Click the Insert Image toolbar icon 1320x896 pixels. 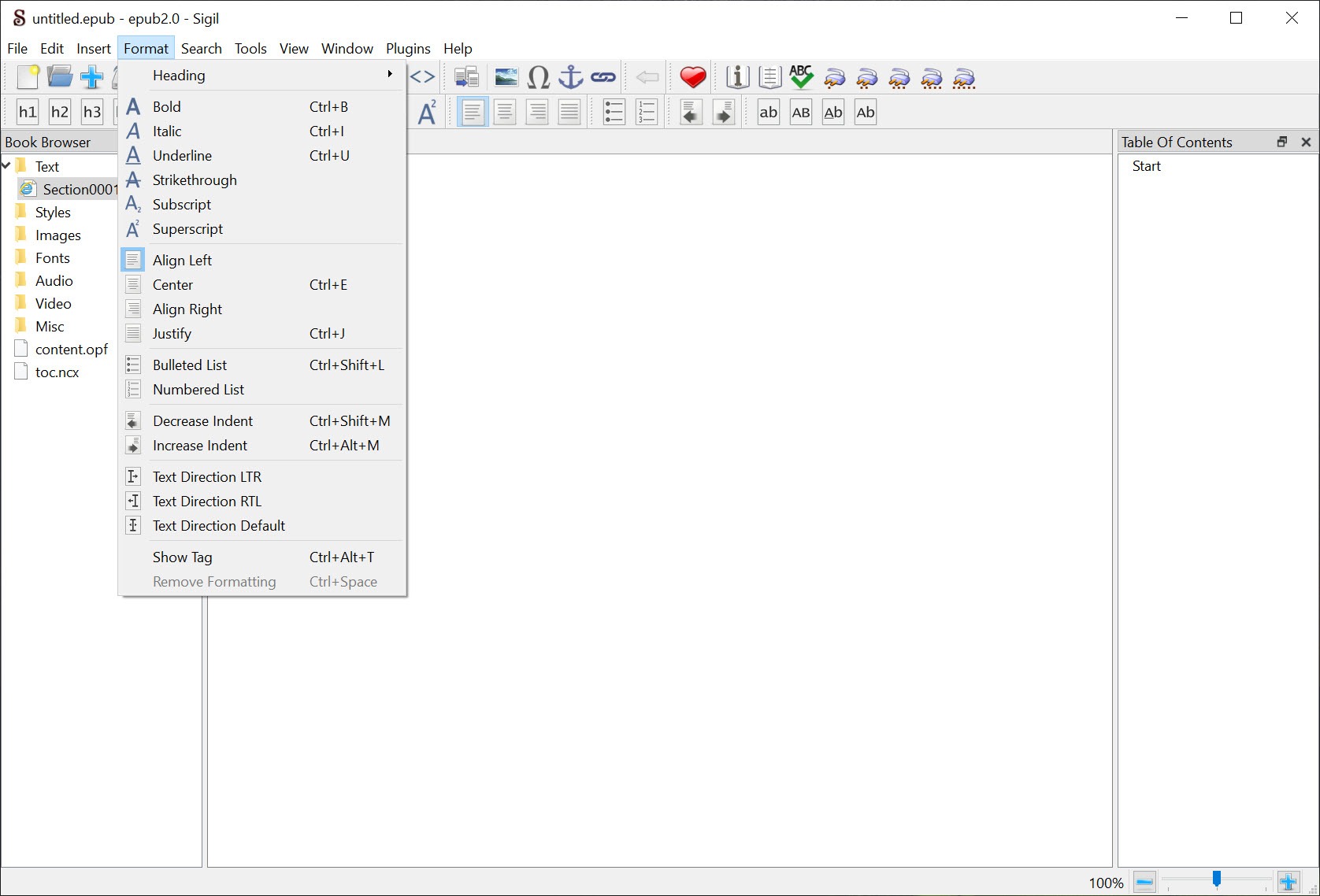tap(506, 77)
